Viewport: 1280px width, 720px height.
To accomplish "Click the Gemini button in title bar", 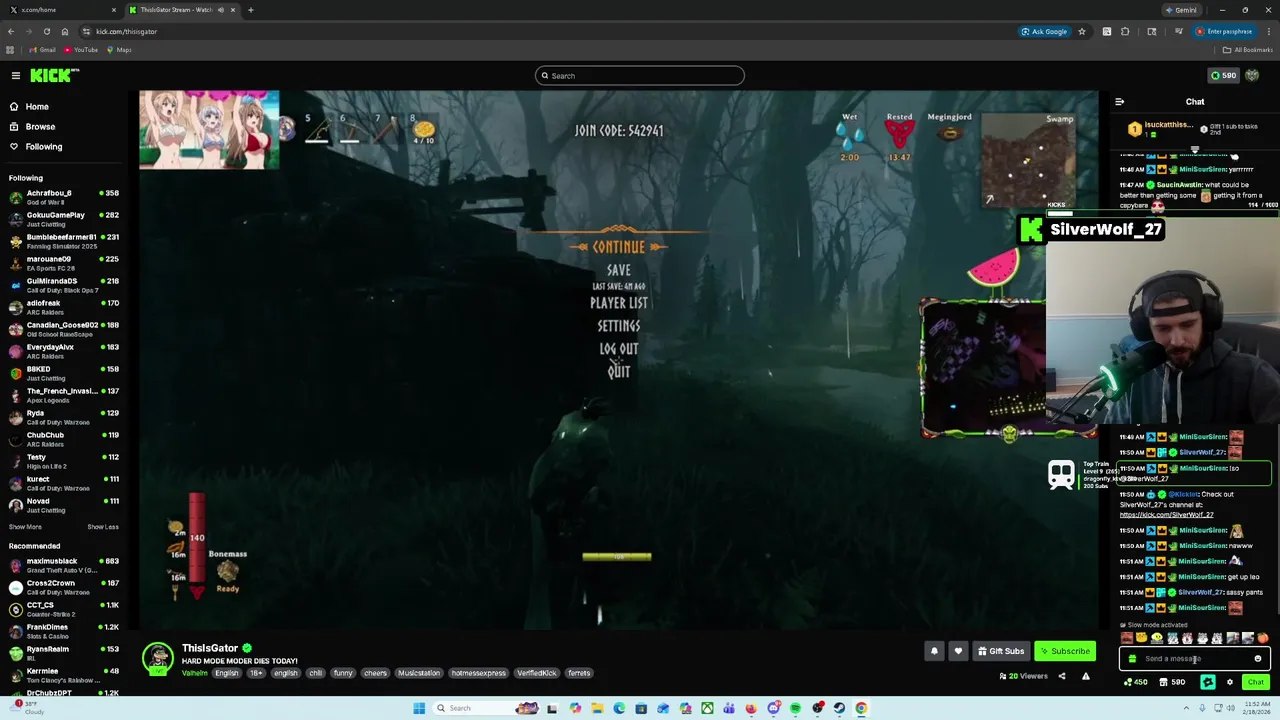I will (1181, 10).
